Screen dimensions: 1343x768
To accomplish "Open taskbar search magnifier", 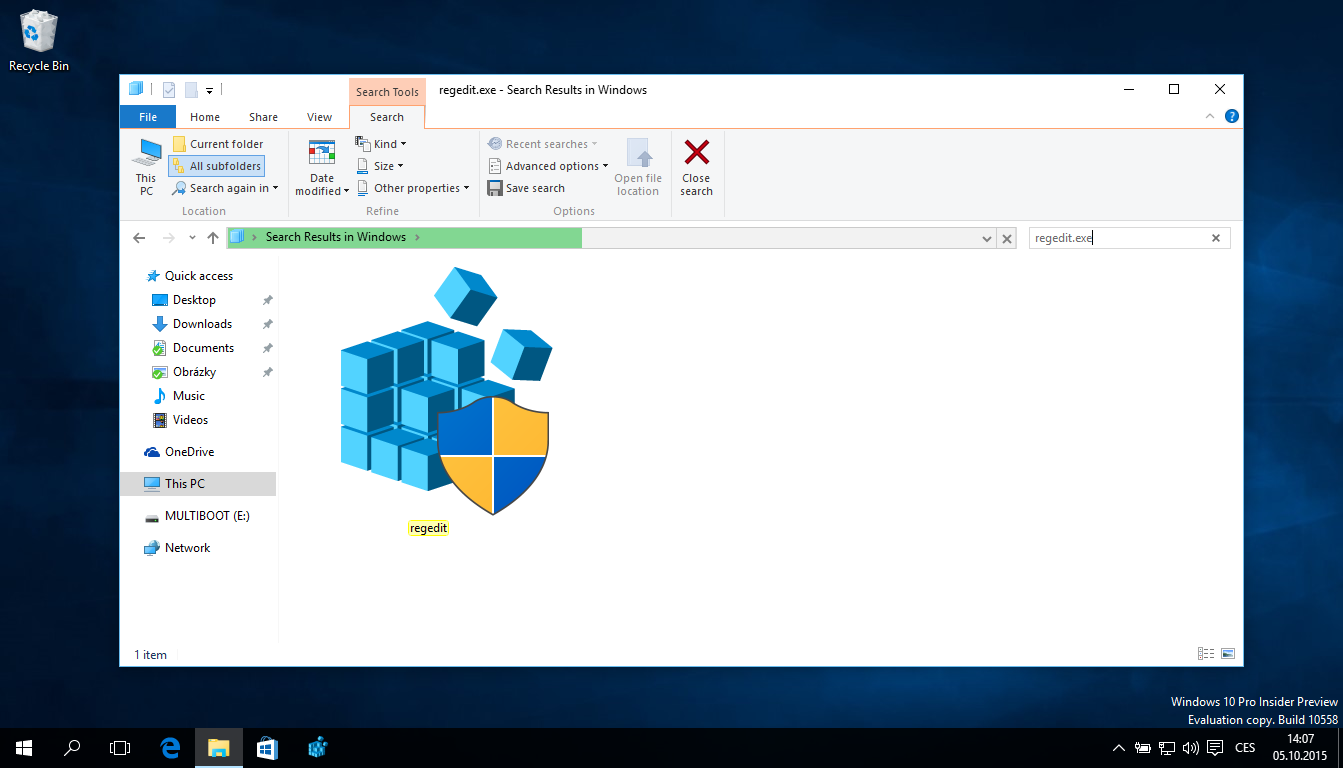I will coord(72,747).
